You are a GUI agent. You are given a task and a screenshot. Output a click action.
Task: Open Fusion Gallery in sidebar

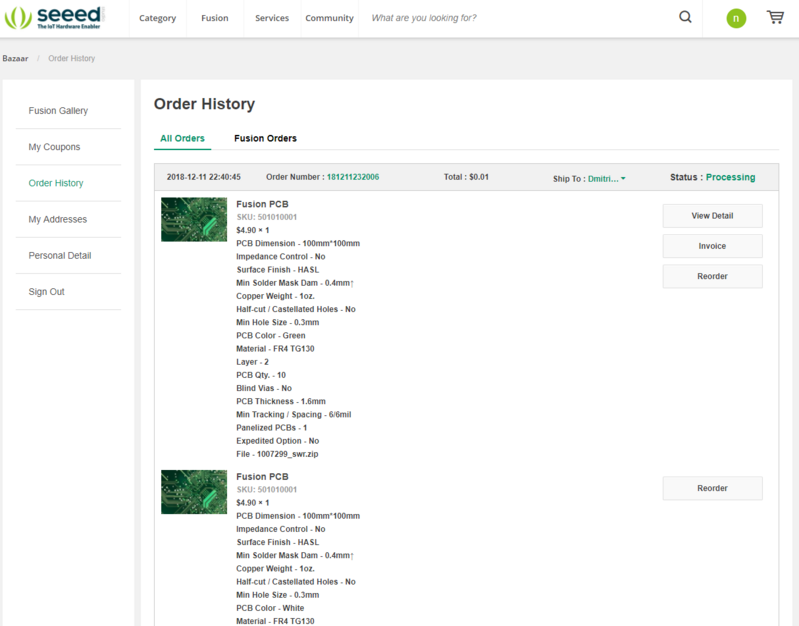click(x=58, y=111)
